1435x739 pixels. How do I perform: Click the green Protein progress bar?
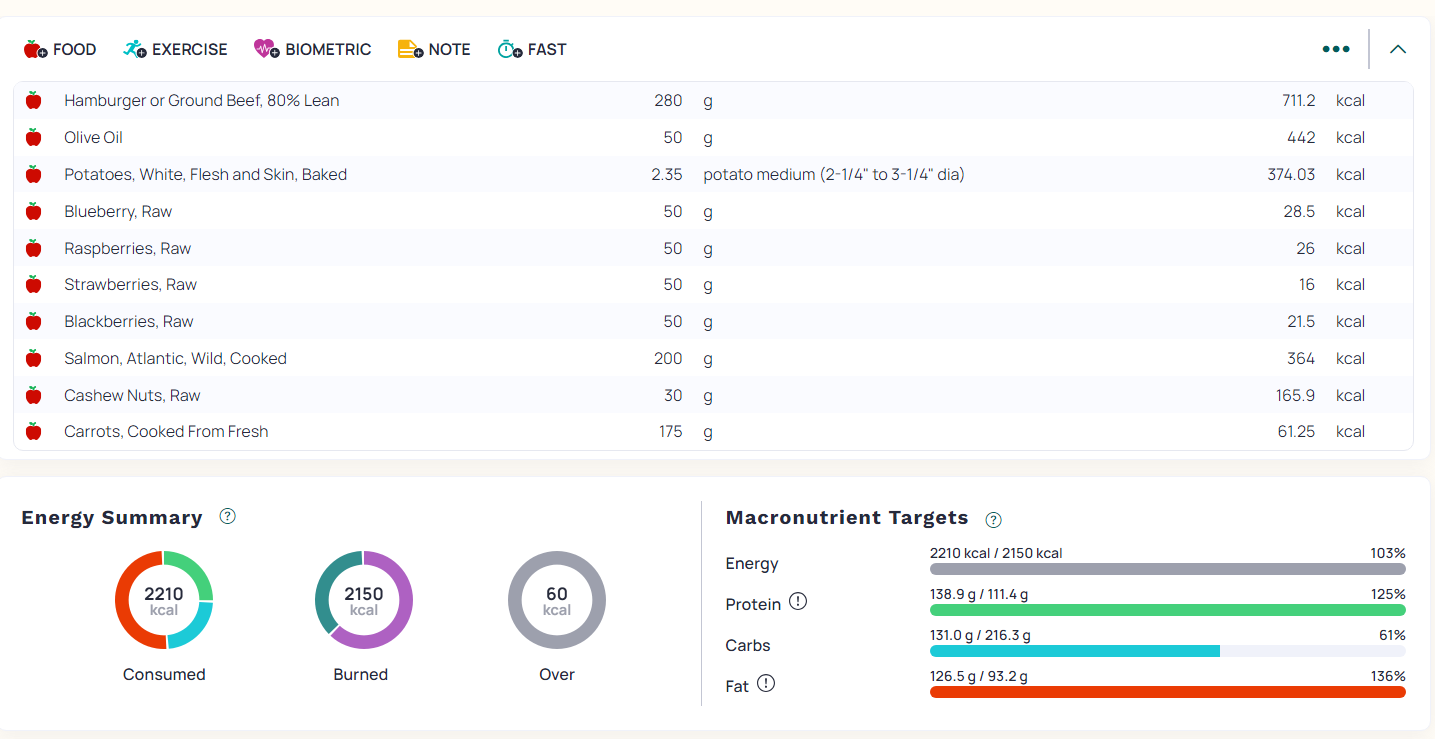point(1168,610)
